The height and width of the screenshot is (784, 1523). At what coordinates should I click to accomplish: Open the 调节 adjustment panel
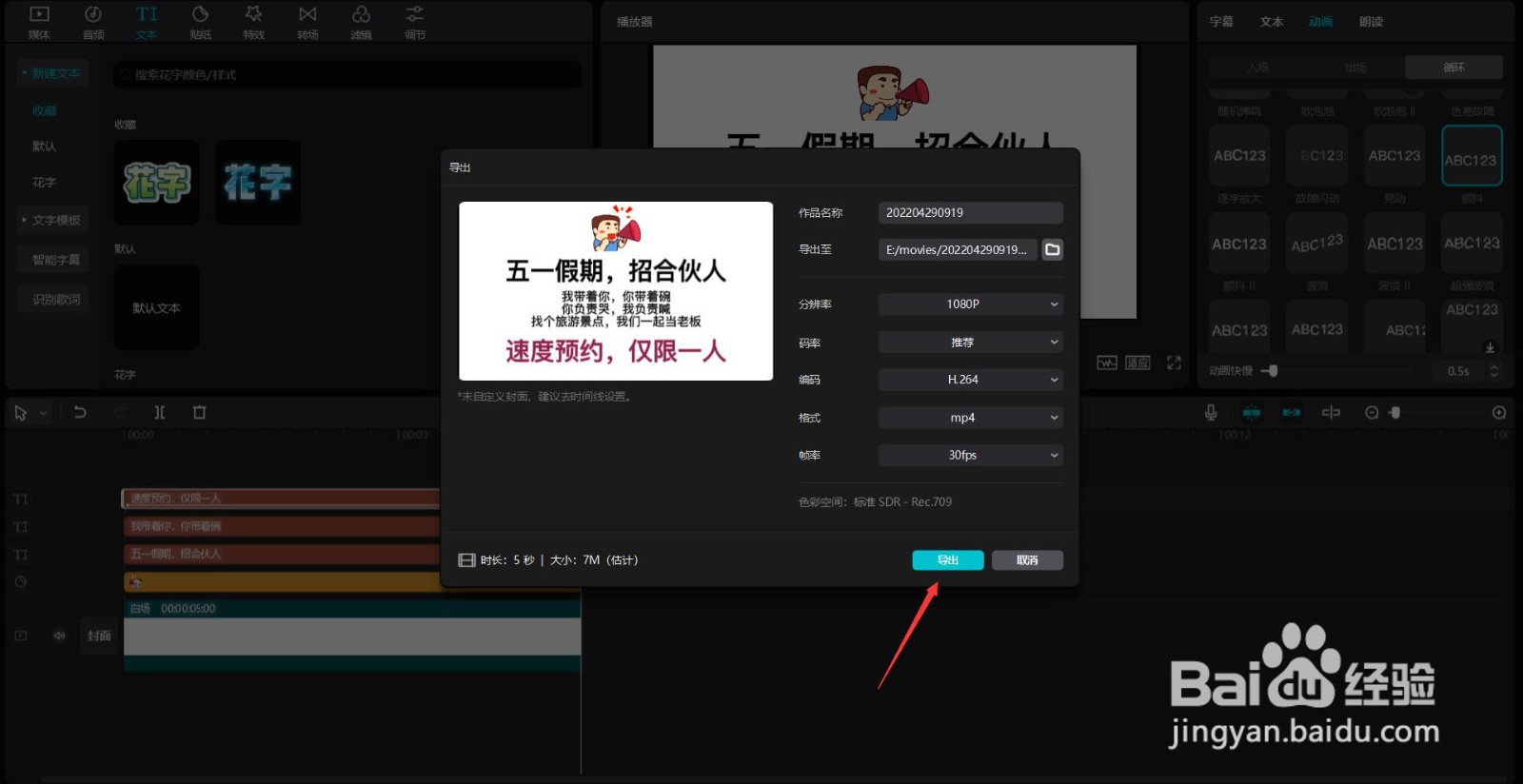(415, 22)
